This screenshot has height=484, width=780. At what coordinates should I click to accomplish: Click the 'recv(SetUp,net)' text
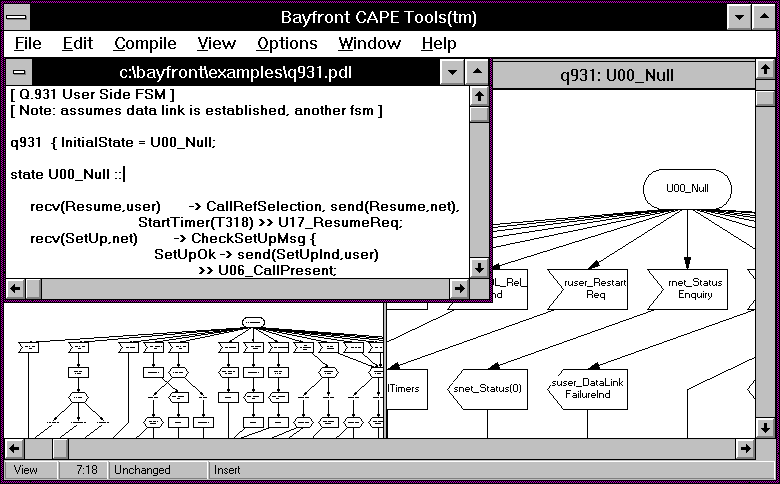(84, 239)
